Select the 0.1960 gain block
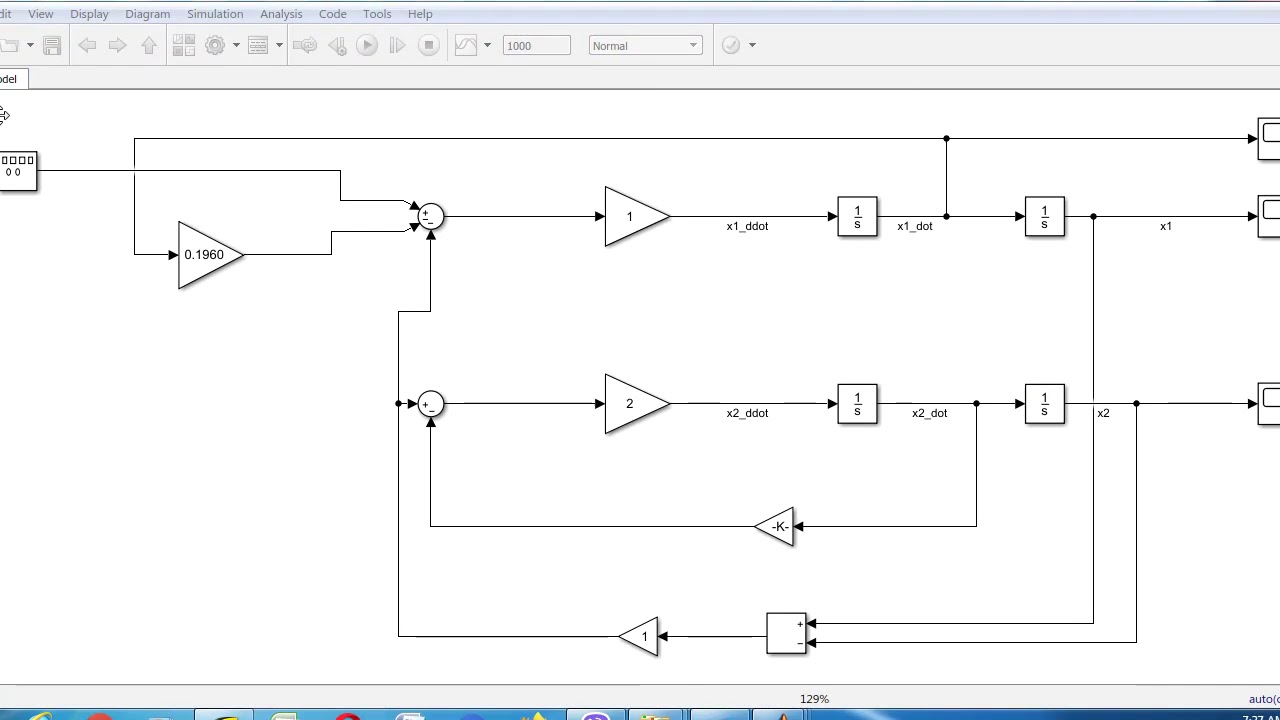Screen dimensions: 1280x720 pyautogui.click(x=210, y=255)
